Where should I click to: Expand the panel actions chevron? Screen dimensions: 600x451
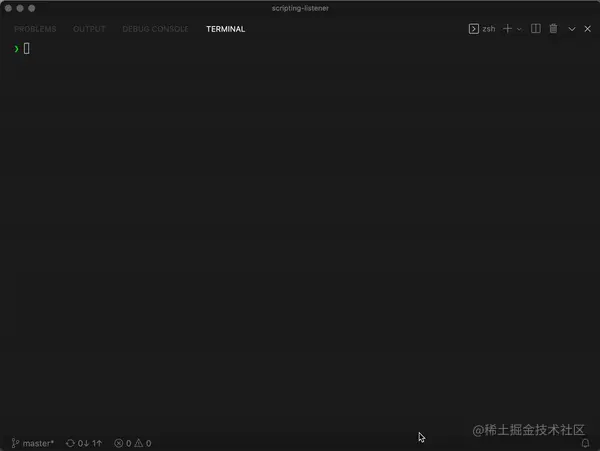tap(572, 29)
